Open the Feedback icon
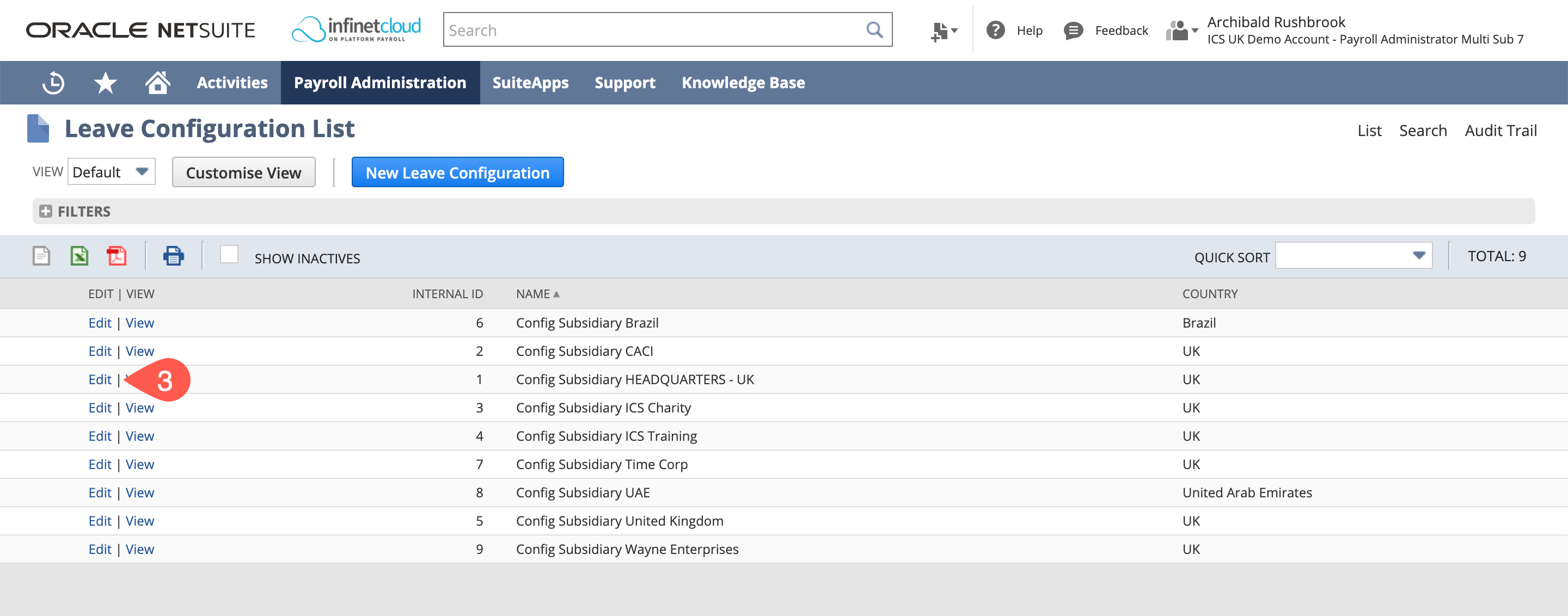 pos(1074,30)
